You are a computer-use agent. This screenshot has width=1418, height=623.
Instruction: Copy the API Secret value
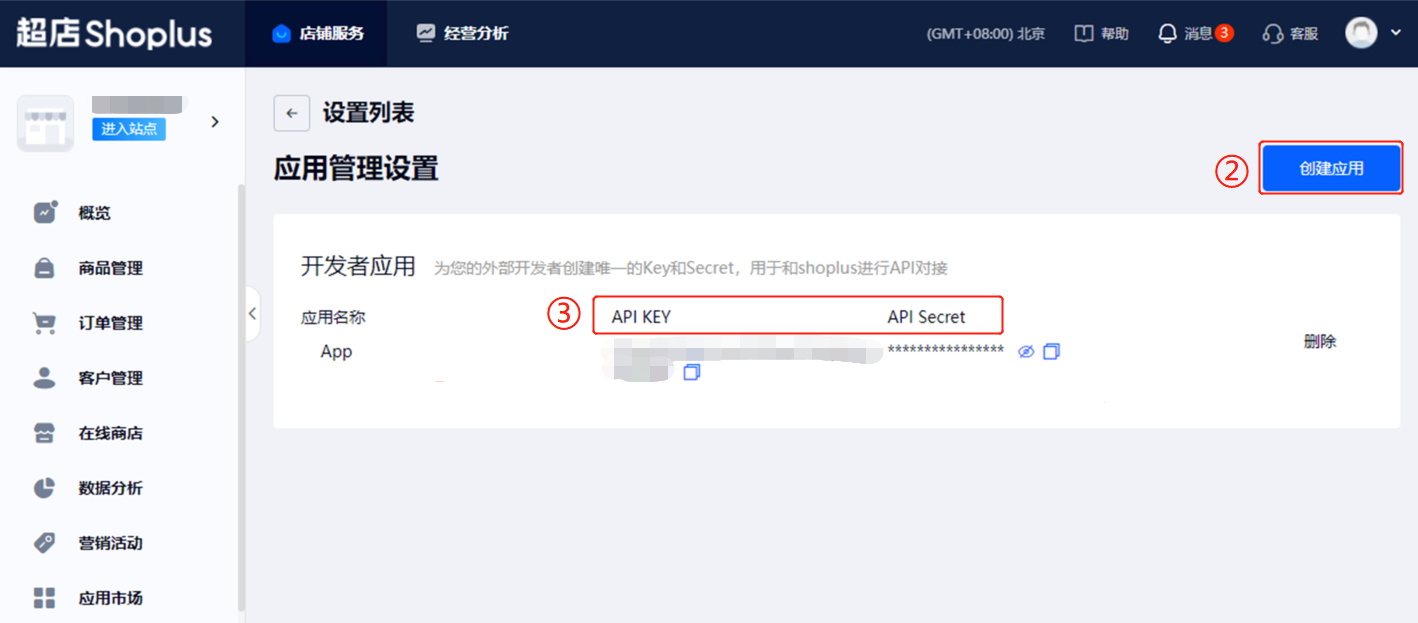1051,352
